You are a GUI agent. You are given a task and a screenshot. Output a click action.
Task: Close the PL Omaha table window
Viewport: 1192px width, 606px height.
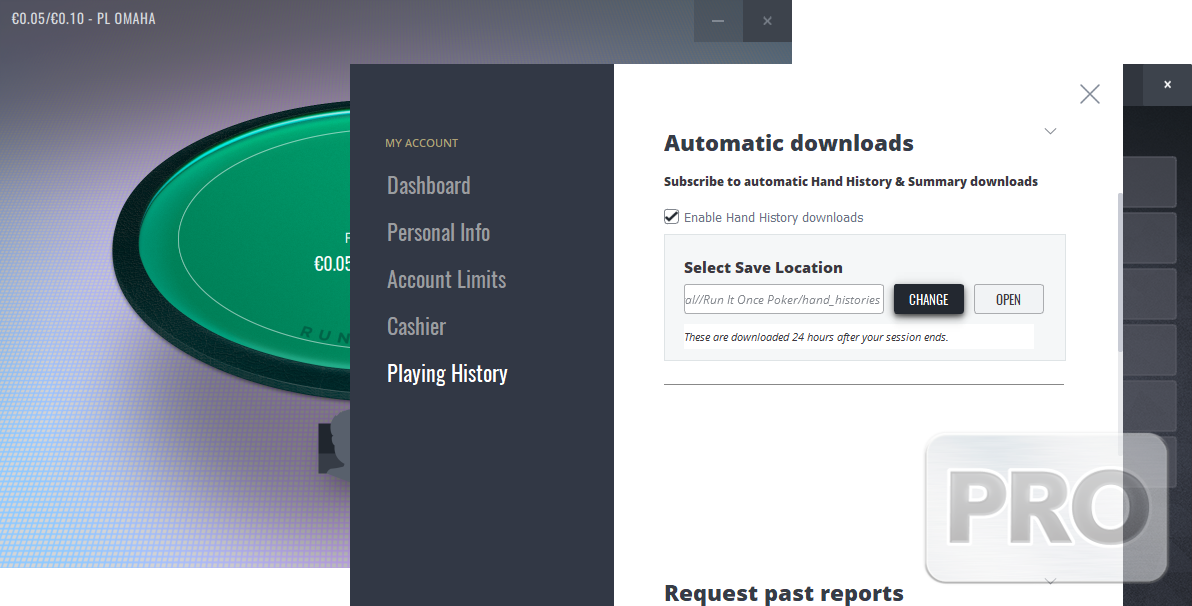pos(767,21)
